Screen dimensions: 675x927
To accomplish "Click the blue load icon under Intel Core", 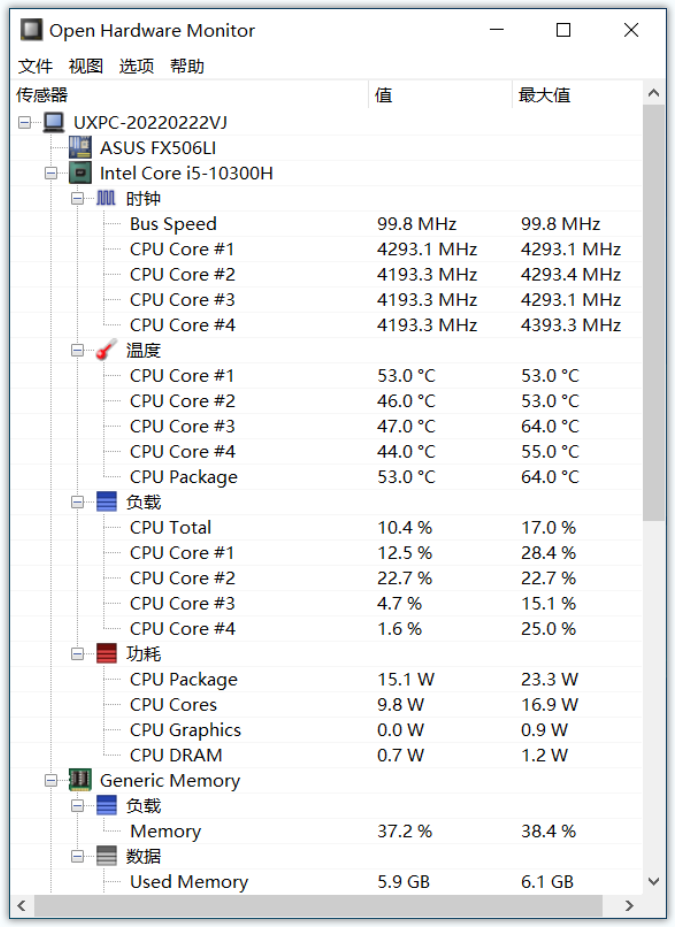I will tap(106, 502).
